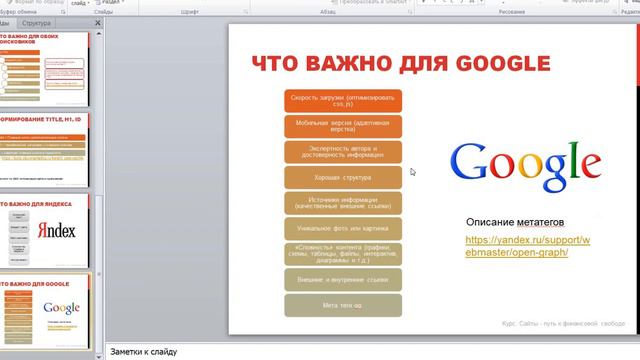Expand the new слайд dropdown
This screenshot has height=360, width=640.
80,3
